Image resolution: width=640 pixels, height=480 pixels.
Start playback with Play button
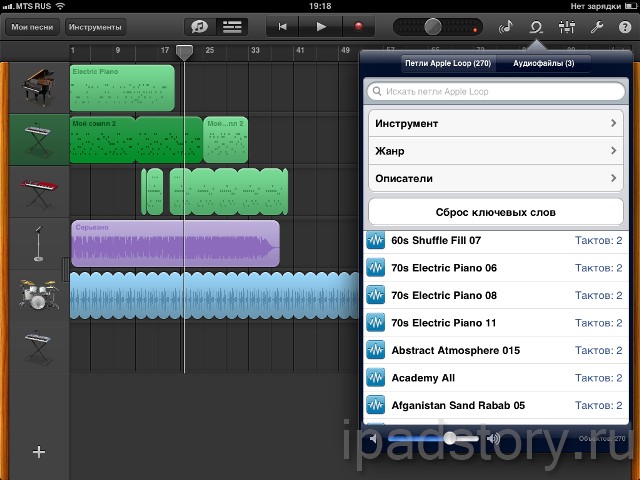click(321, 27)
